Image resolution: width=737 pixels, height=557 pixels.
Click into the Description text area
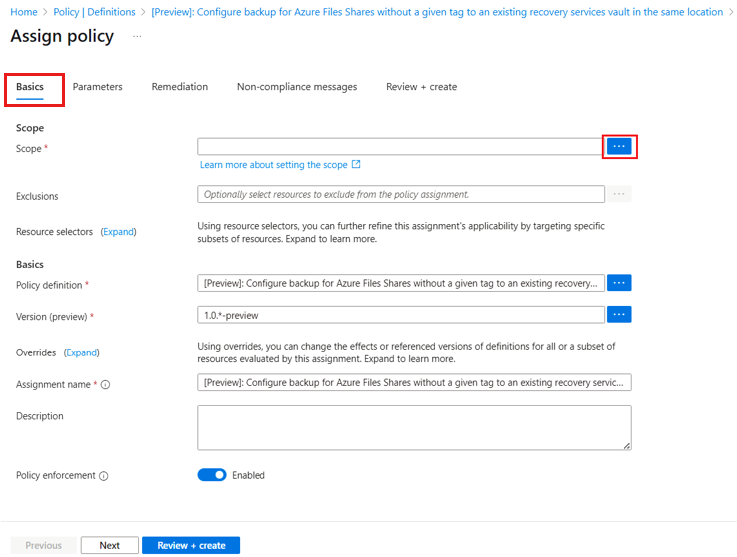coord(414,427)
